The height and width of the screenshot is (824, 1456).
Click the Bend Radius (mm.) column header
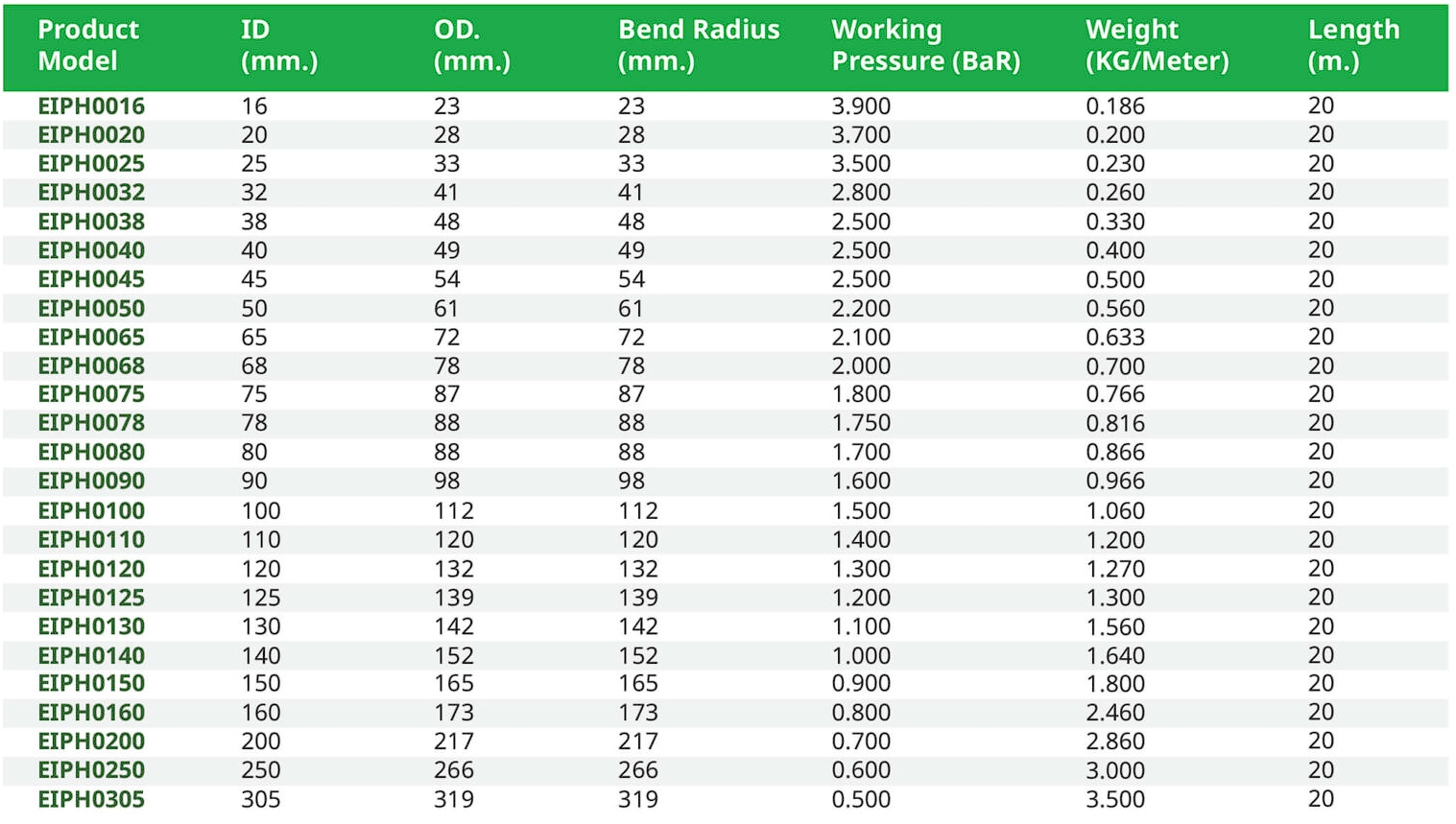pyautogui.click(x=698, y=45)
